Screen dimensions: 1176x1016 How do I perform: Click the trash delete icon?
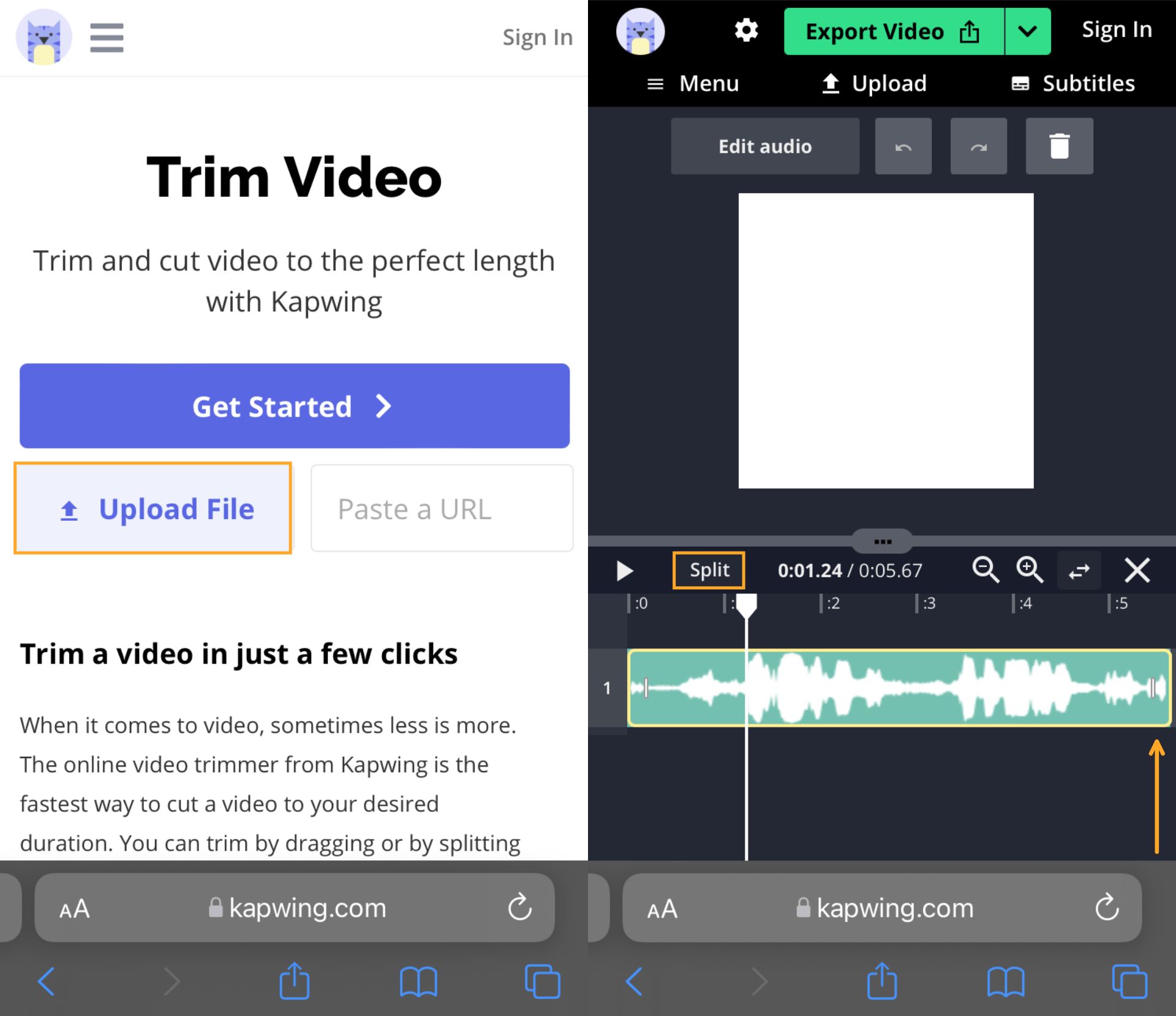coord(1059,146)
